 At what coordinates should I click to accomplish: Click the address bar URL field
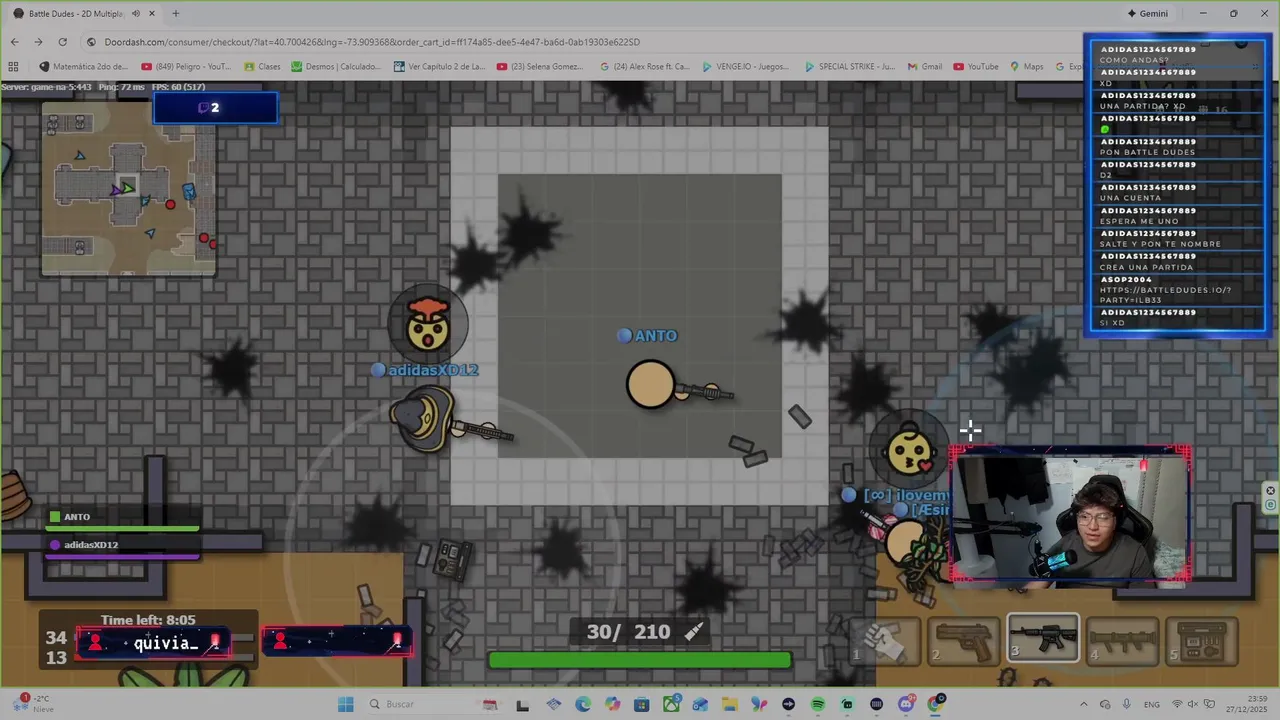coord(580,42)
